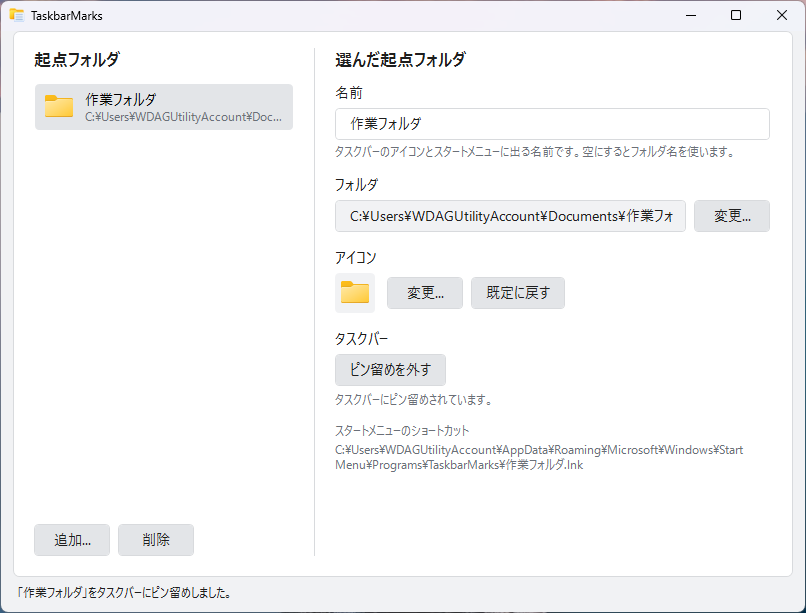The height and width of the screenshot is (613, 806).
Task: Click the タスクバーにピン留めされています。 text
Action: pos(414,400)
